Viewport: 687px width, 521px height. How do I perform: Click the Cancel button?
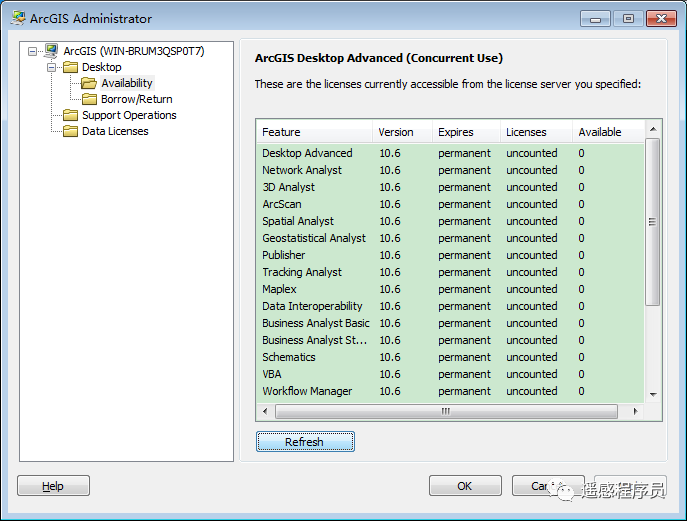548,486
